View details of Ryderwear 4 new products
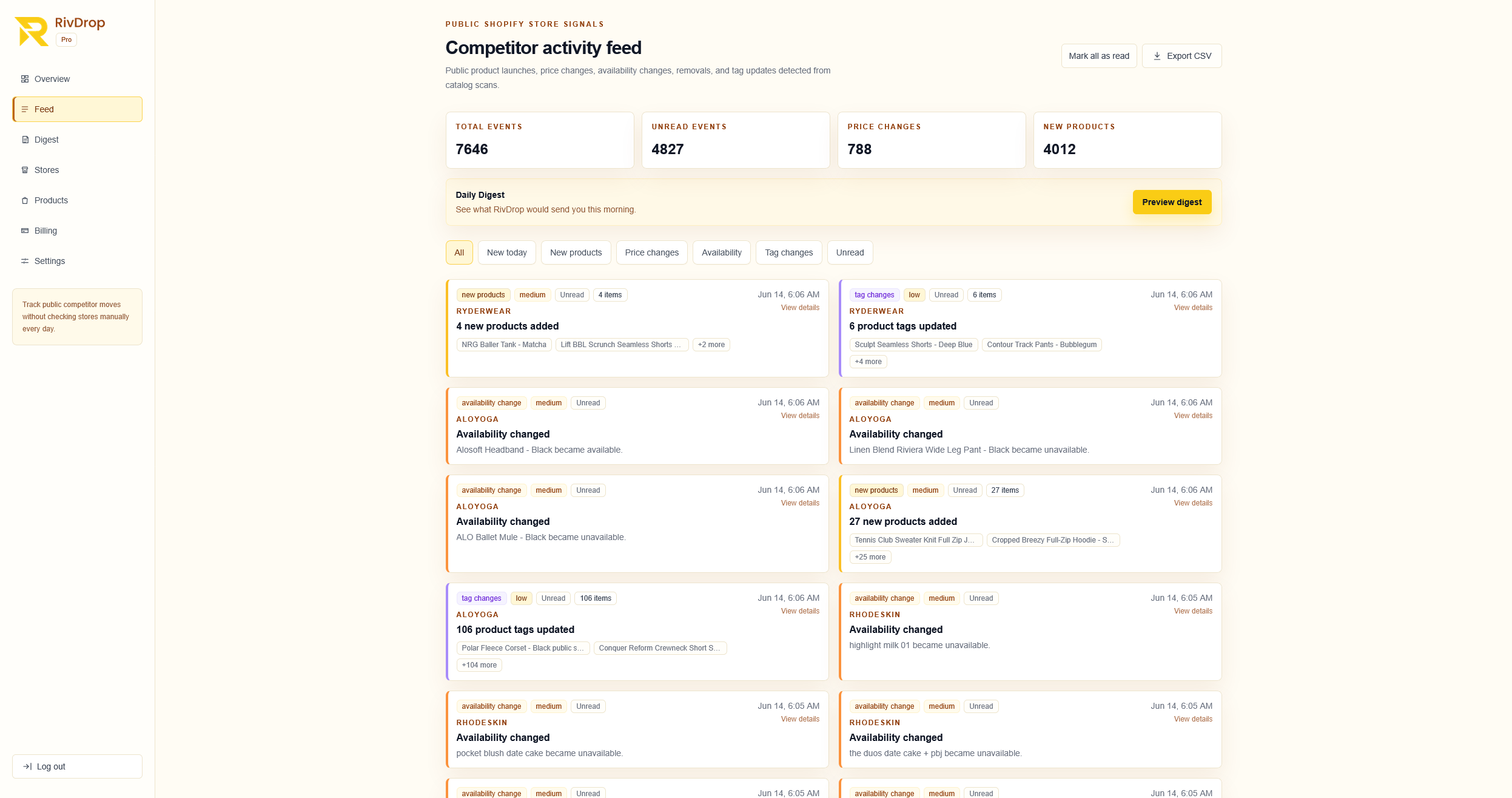This screenshot has width=1512, height=798. 800,308
